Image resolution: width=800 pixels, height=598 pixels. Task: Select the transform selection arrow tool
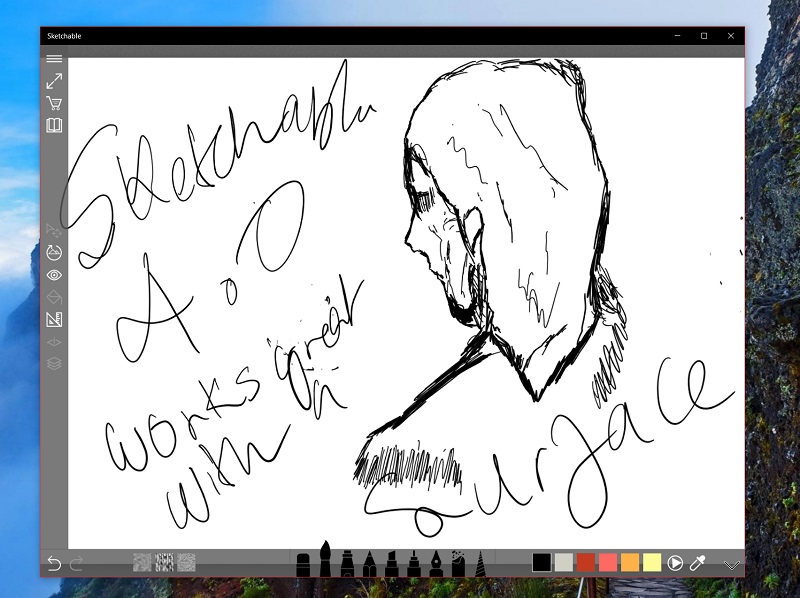point(54,231)
